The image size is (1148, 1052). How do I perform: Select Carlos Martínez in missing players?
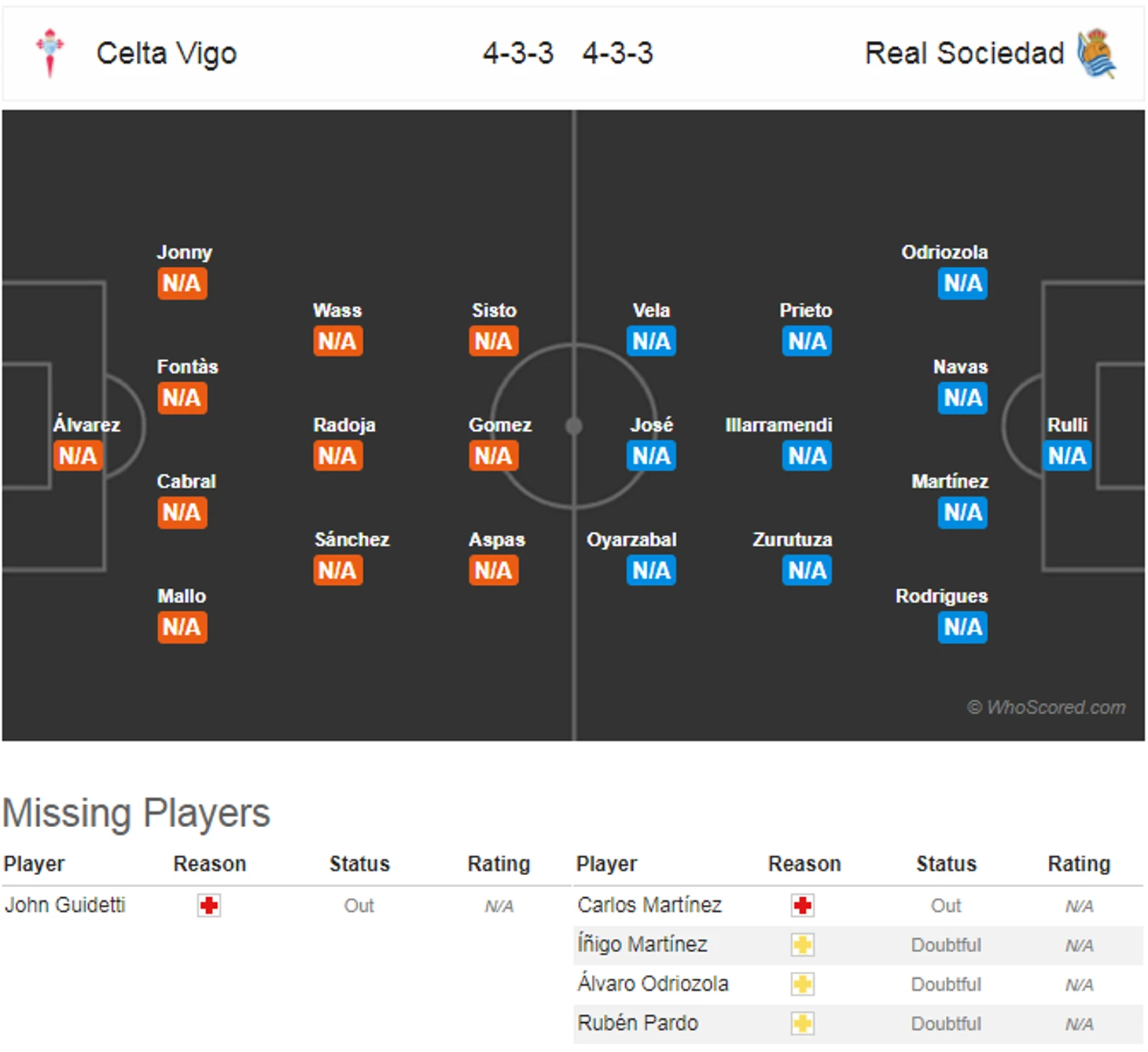(x=649, y=905)
